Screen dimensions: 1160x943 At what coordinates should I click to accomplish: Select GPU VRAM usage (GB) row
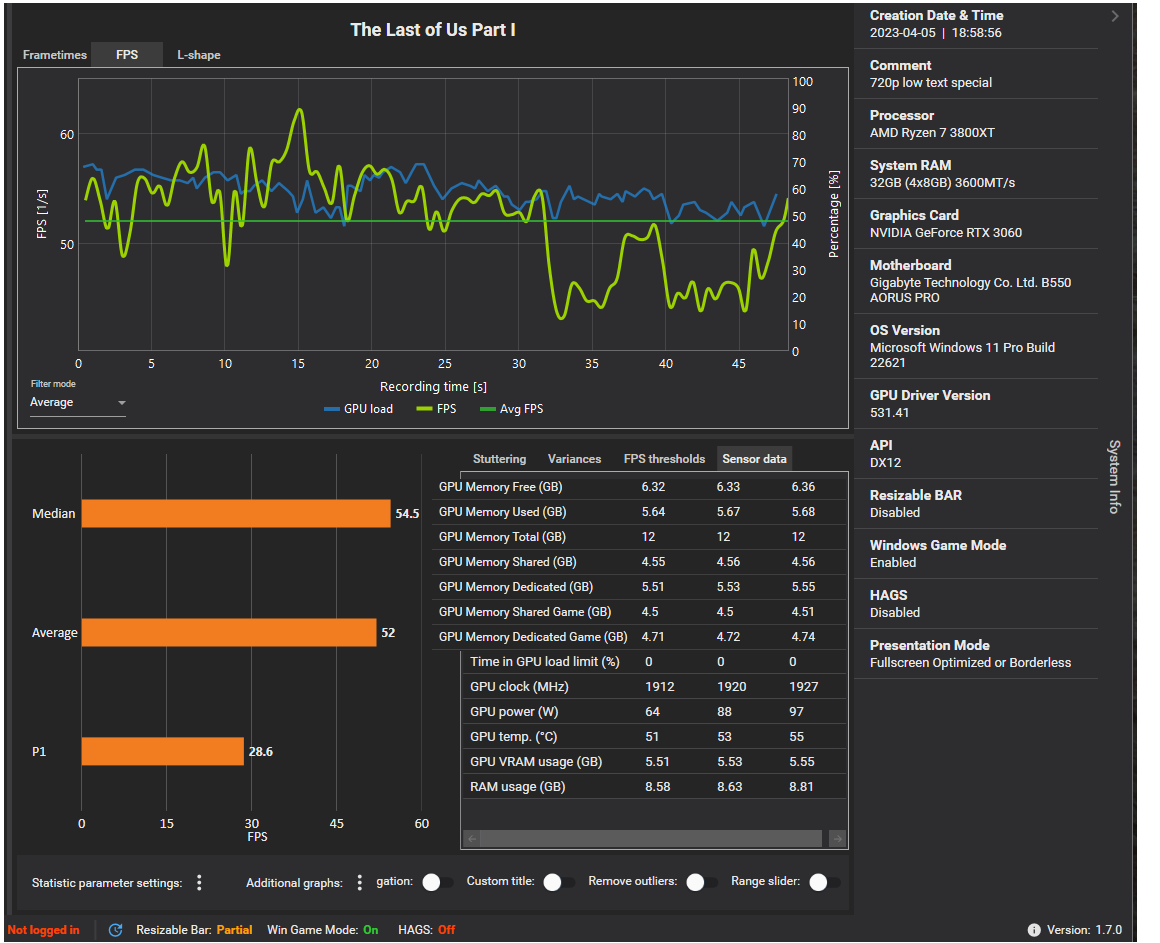pyautogui.click(x=654, y=762)
